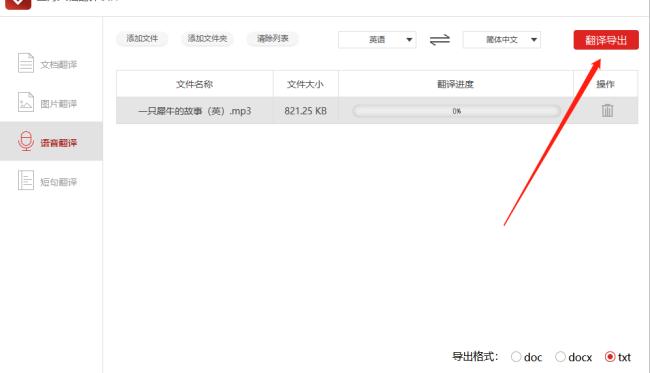
Task: Open the 短句翻译 short sentence section
Action: click(x=51, y=181)
